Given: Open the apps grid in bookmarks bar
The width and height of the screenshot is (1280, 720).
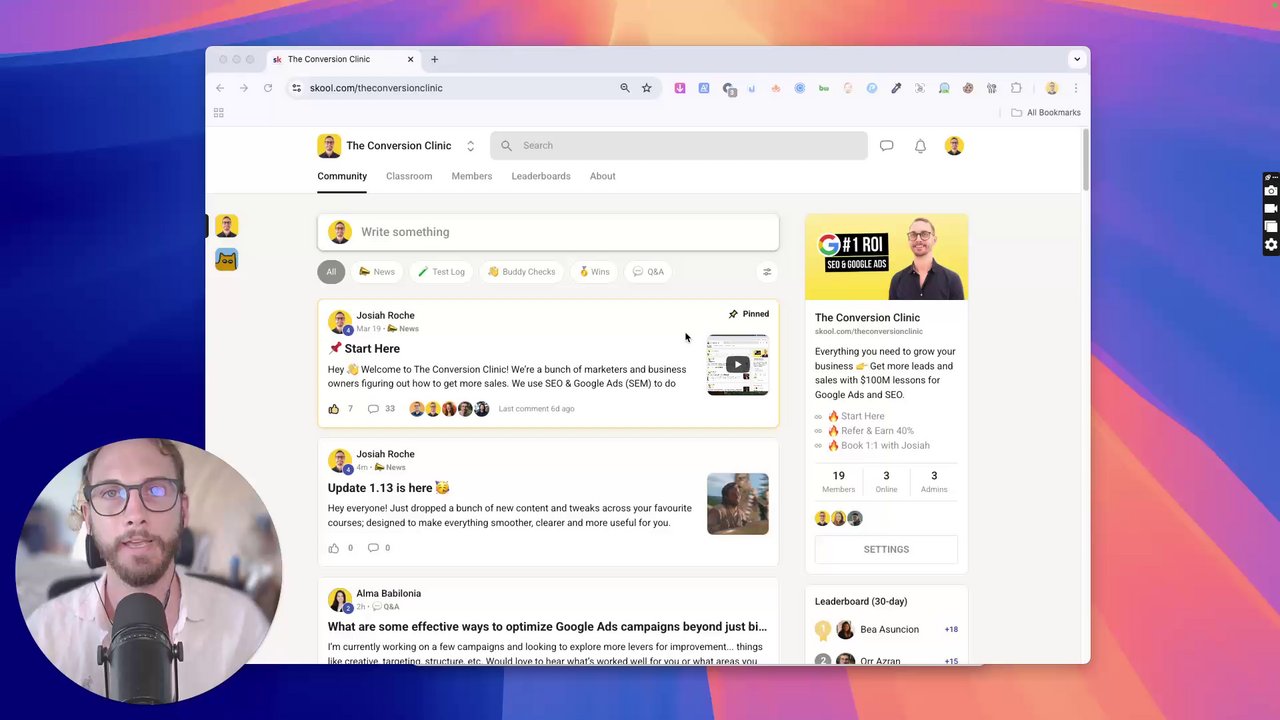Looking at the screenshot, I should click(x=218, y=113).
